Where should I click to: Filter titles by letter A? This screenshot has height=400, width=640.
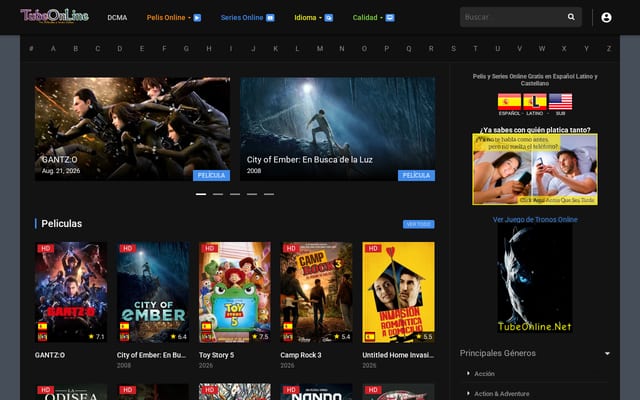coord(53,49)
